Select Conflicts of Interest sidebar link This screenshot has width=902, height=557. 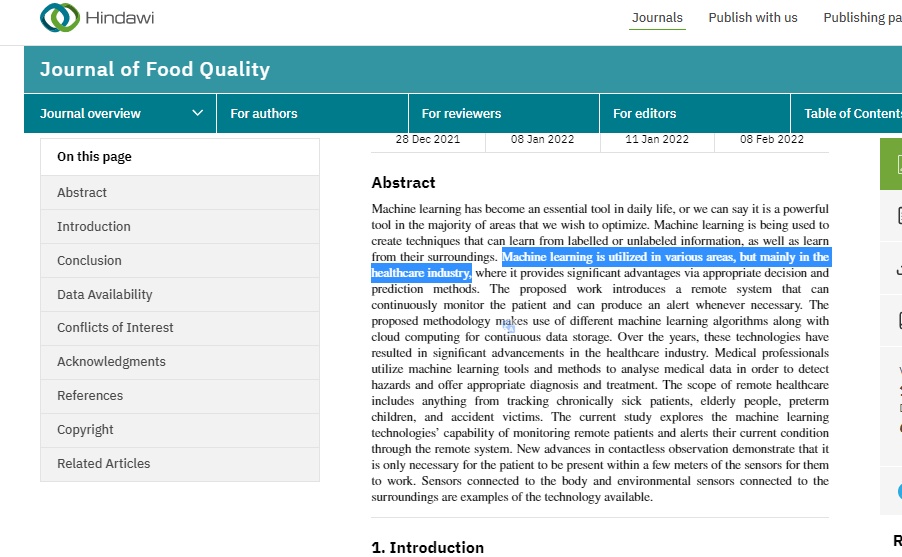(115, 327)
